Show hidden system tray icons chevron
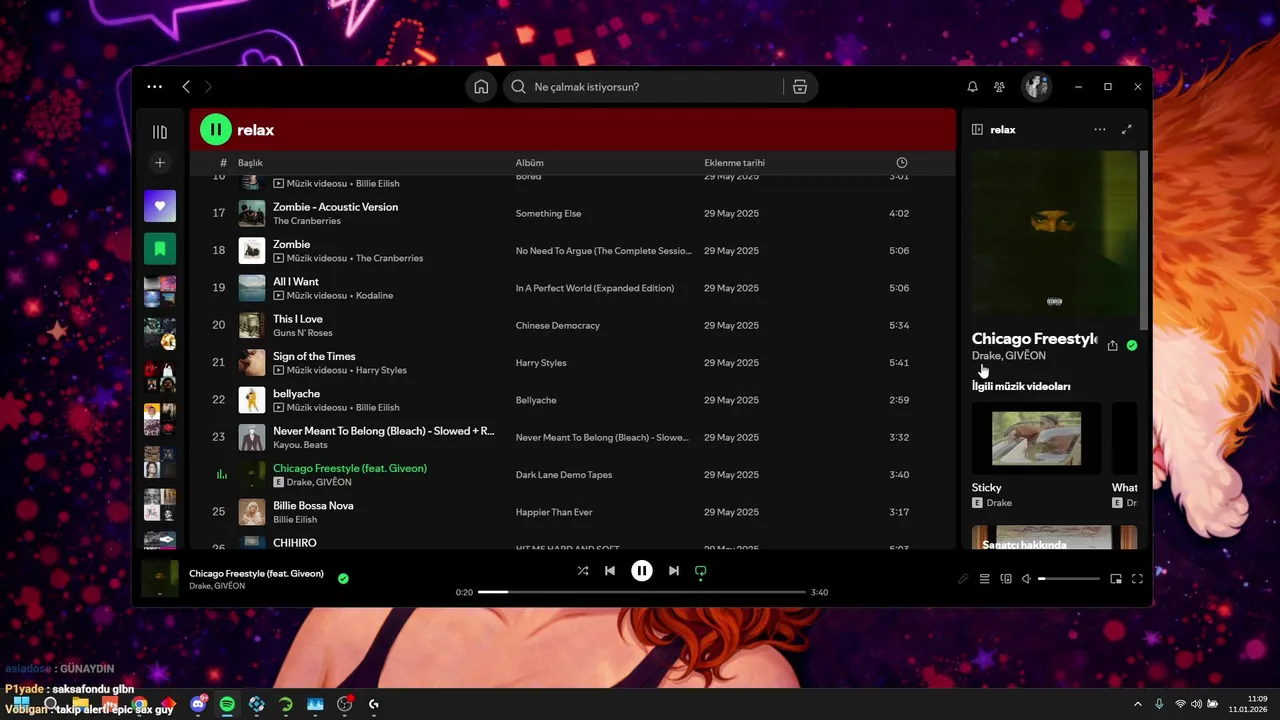This screenshot has width=1280, height=720. pos(1137,704)
